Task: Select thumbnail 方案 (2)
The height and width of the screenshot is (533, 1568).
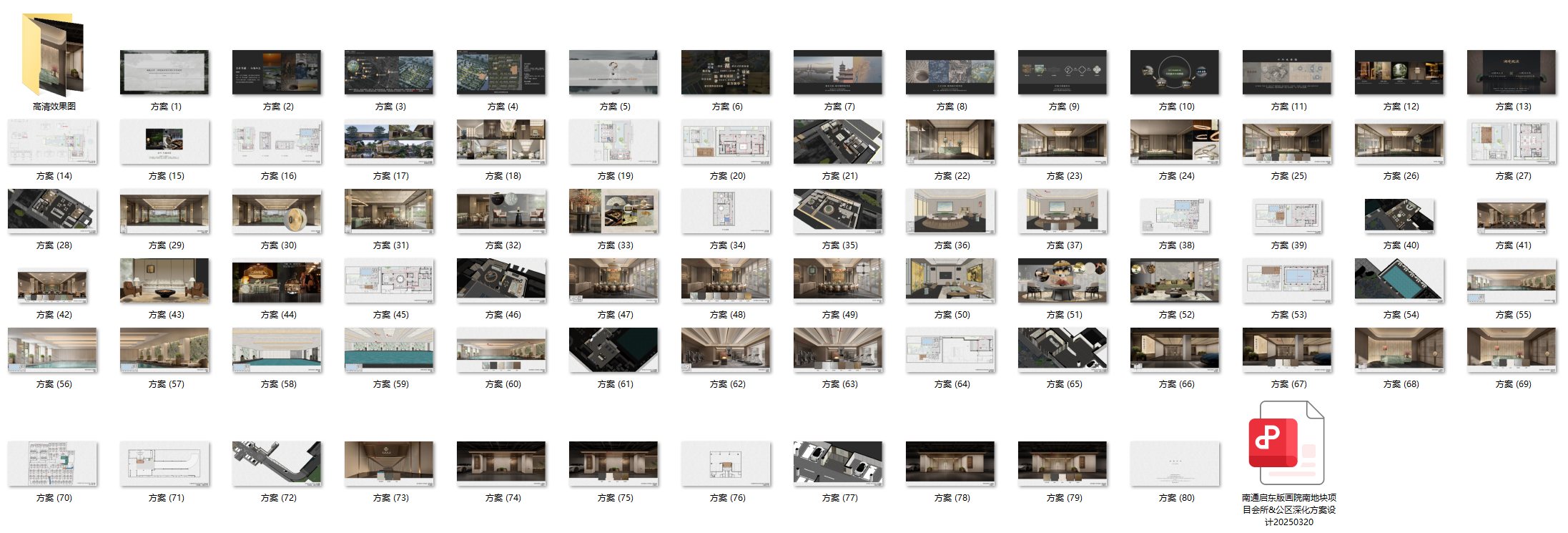Action: (x=277, y=72)
